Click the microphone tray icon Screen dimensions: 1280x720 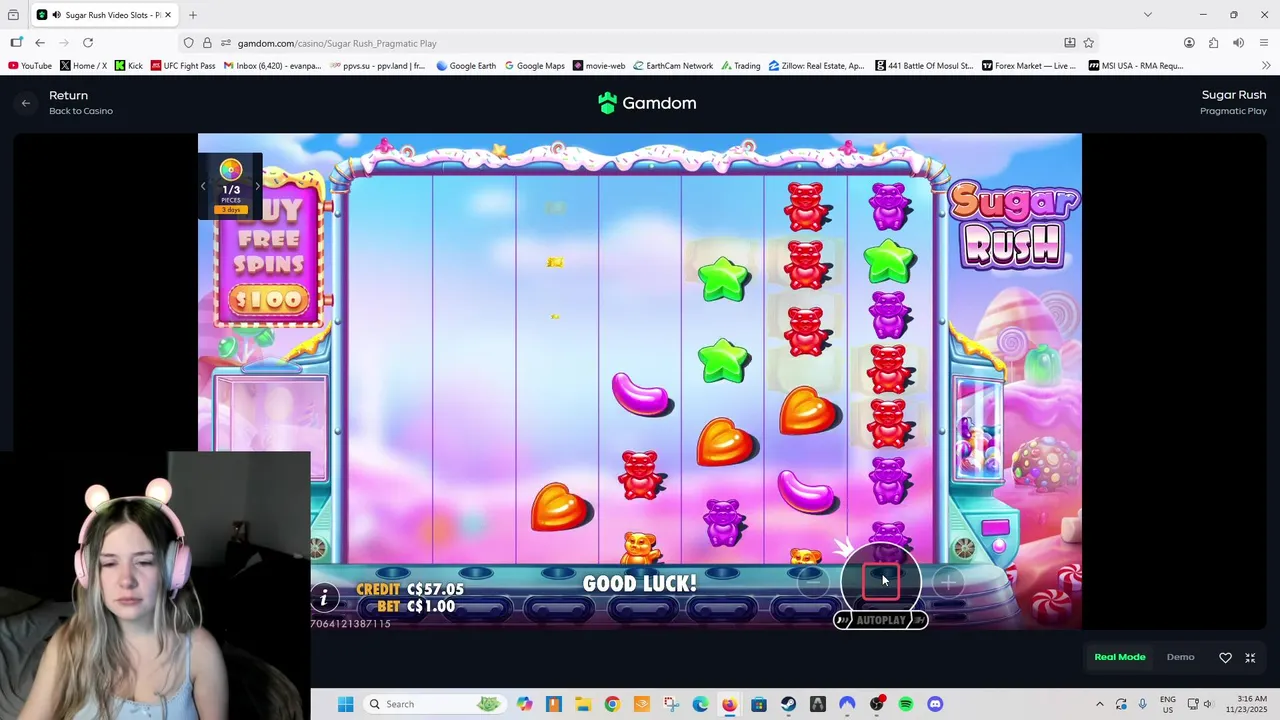coord(1142,704)
